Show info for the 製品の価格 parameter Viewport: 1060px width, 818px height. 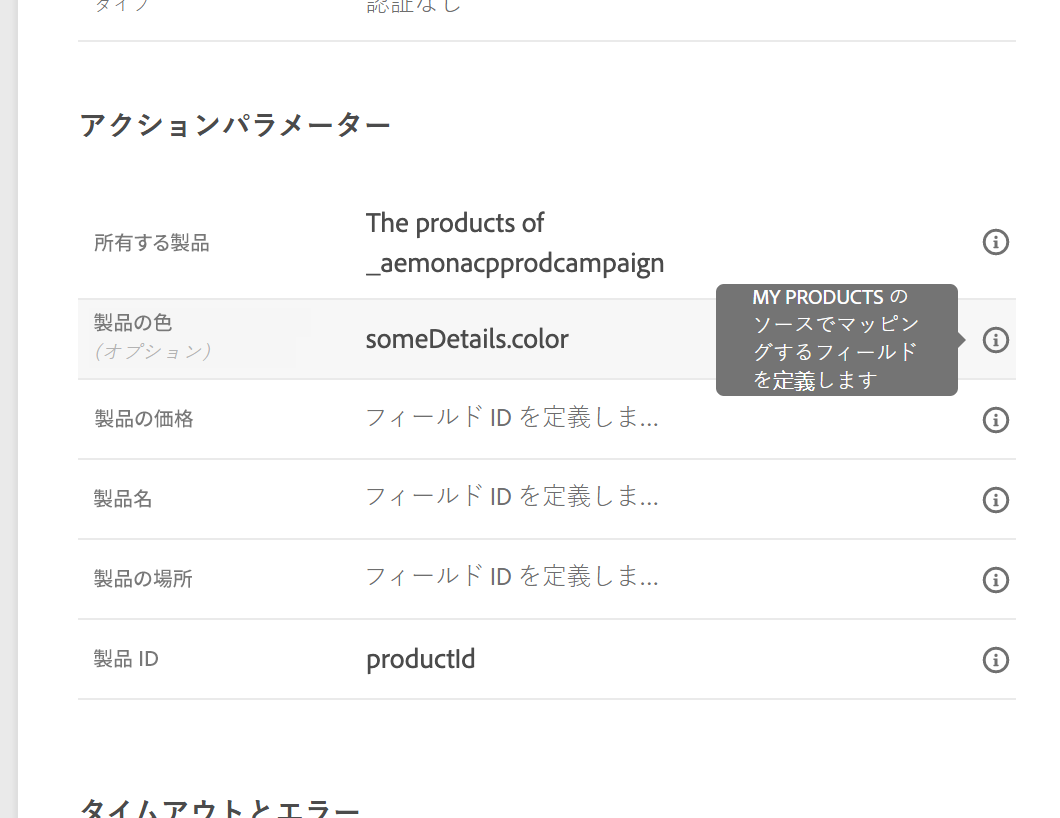click(x=995, y=420)
